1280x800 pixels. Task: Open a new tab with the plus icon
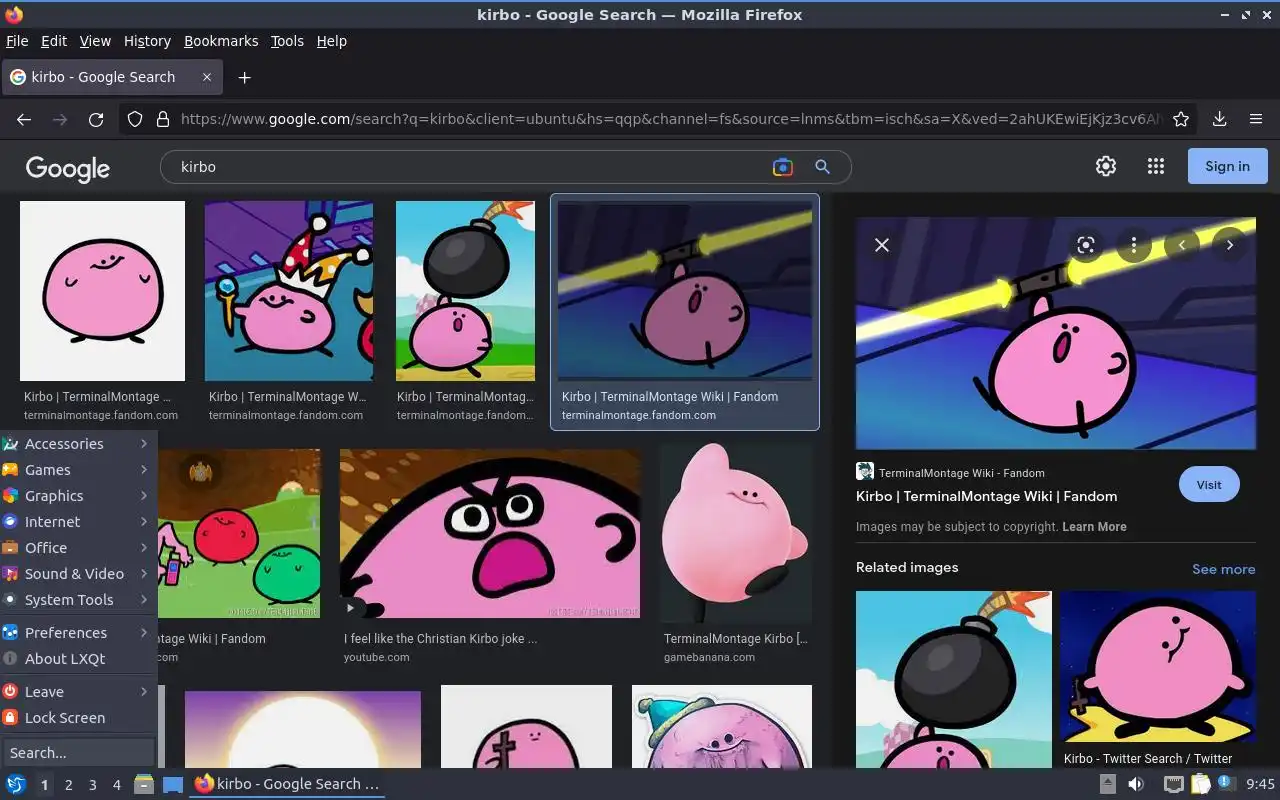(x=244, y=77)
